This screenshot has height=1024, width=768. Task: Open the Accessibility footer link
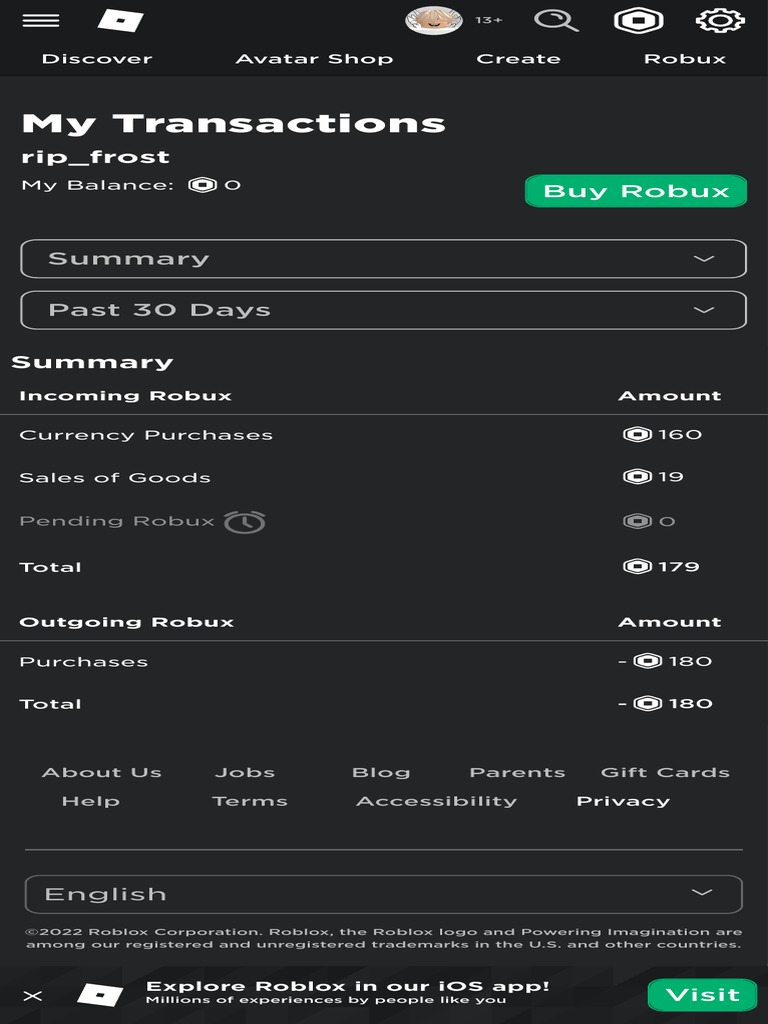436,801
